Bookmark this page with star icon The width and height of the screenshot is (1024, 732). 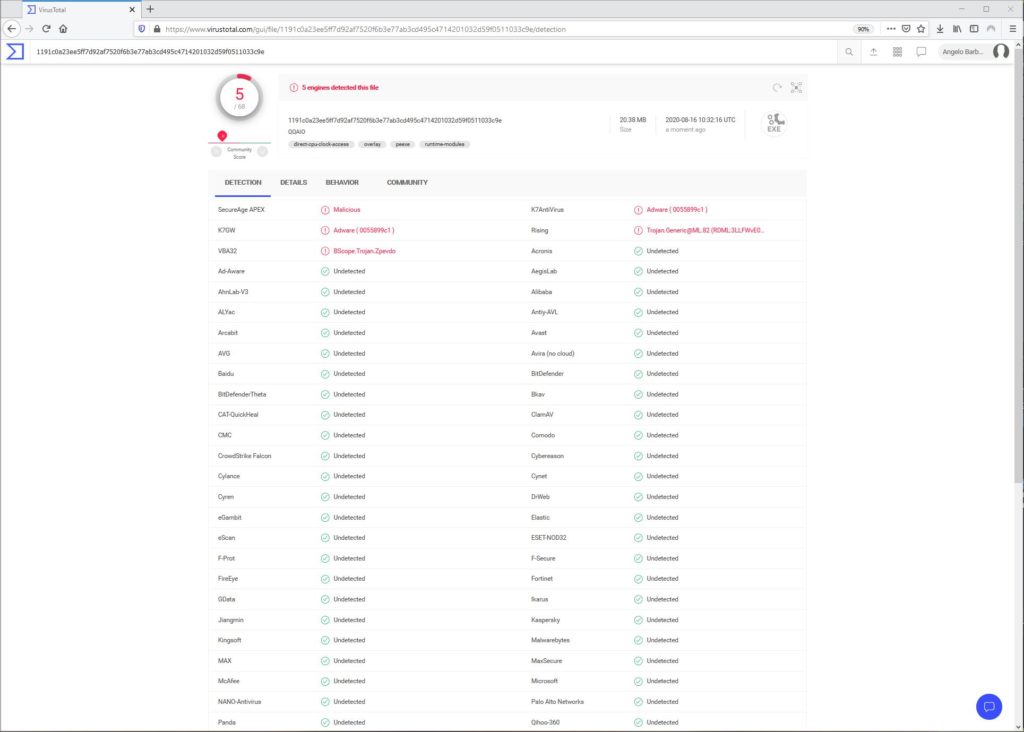coord(921,29)
